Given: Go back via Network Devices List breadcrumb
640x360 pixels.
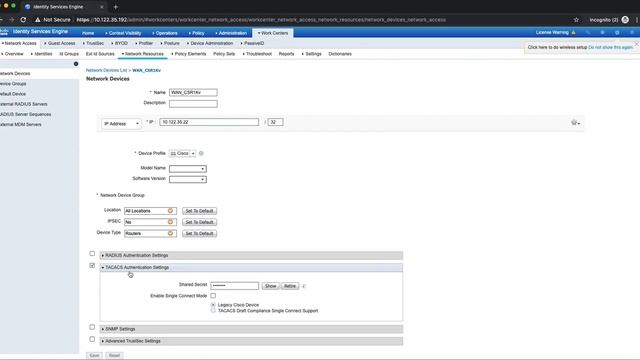Looking at the screenshot, I should click(x=106, y=71).
